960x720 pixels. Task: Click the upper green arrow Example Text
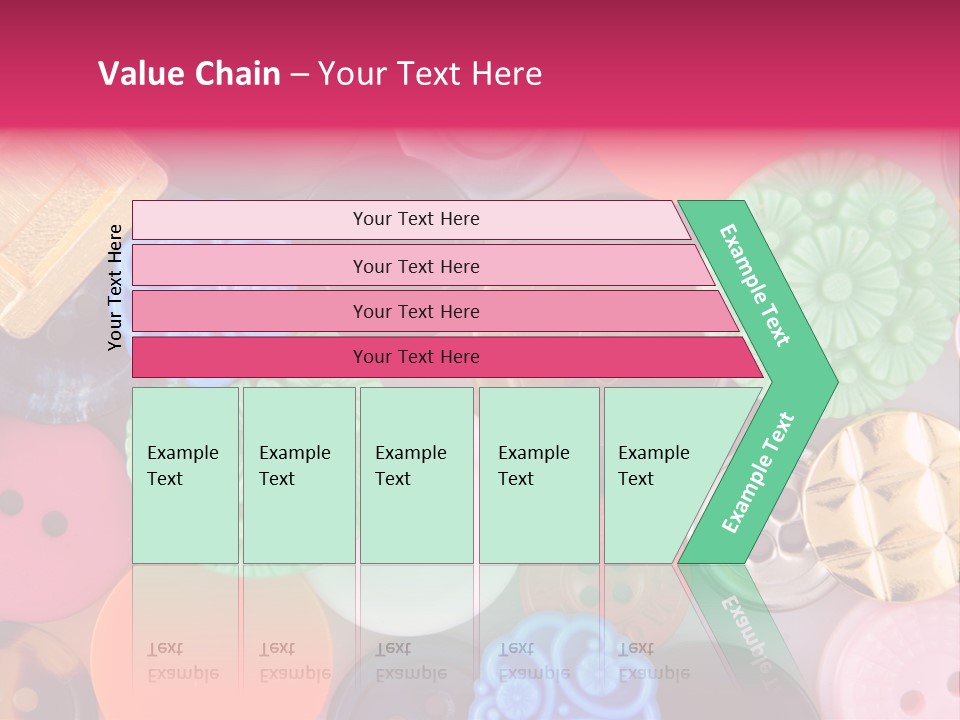pyautogui.click(x=755, y=285)
